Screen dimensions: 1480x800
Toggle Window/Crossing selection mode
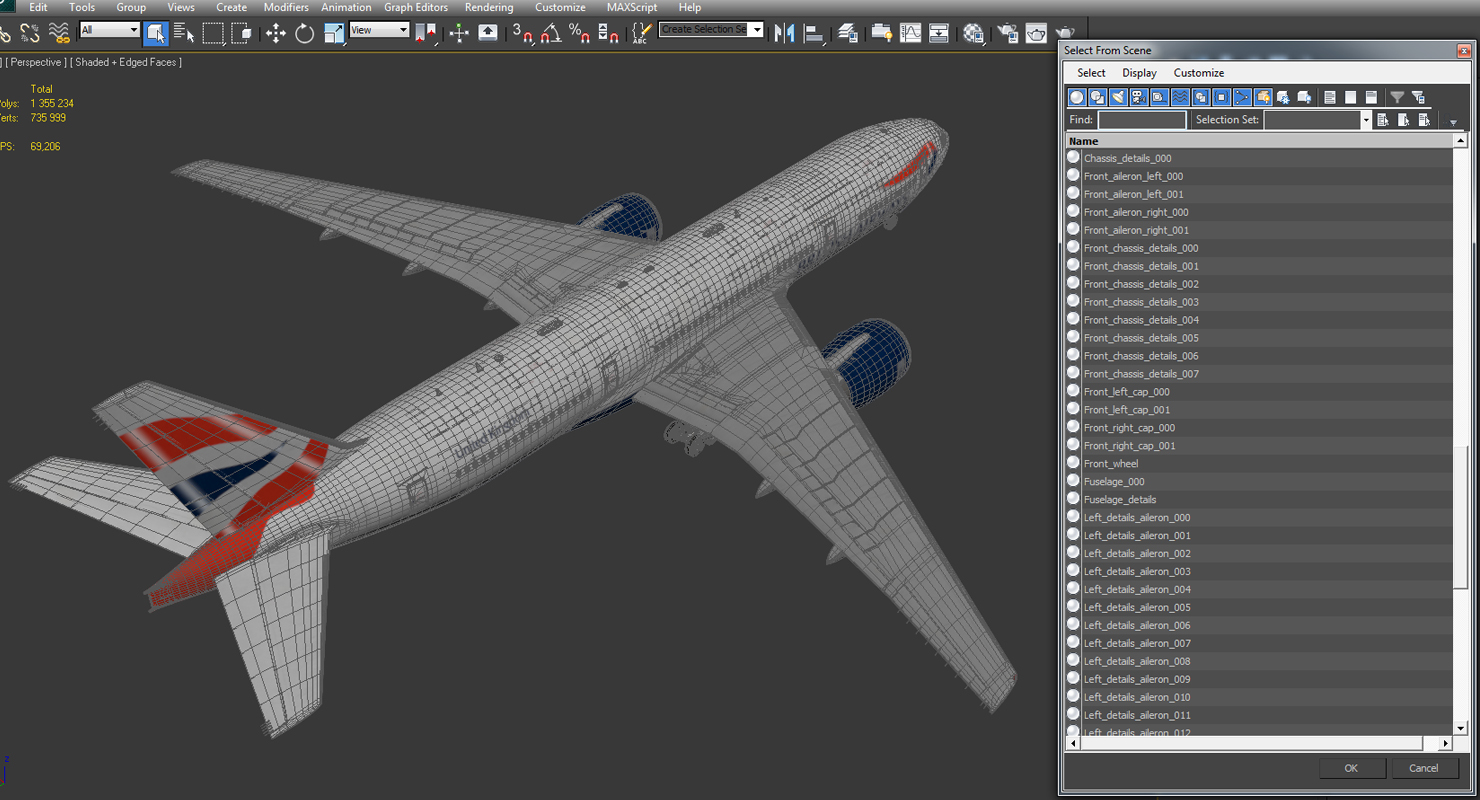[x=241, y=33]
